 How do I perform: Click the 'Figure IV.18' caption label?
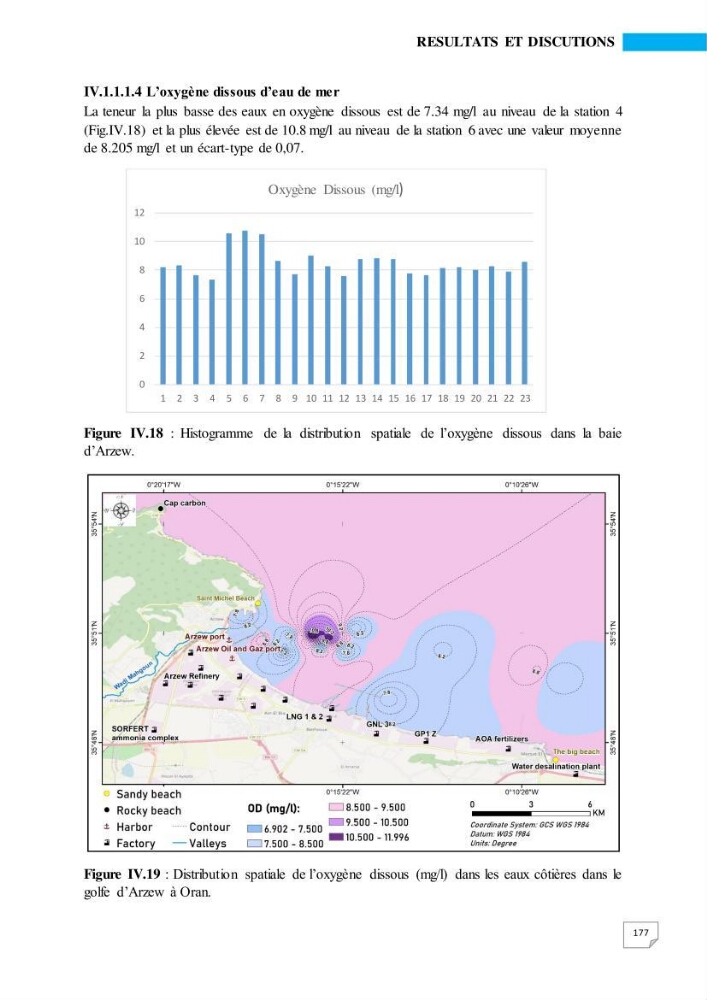coord(124,434)
